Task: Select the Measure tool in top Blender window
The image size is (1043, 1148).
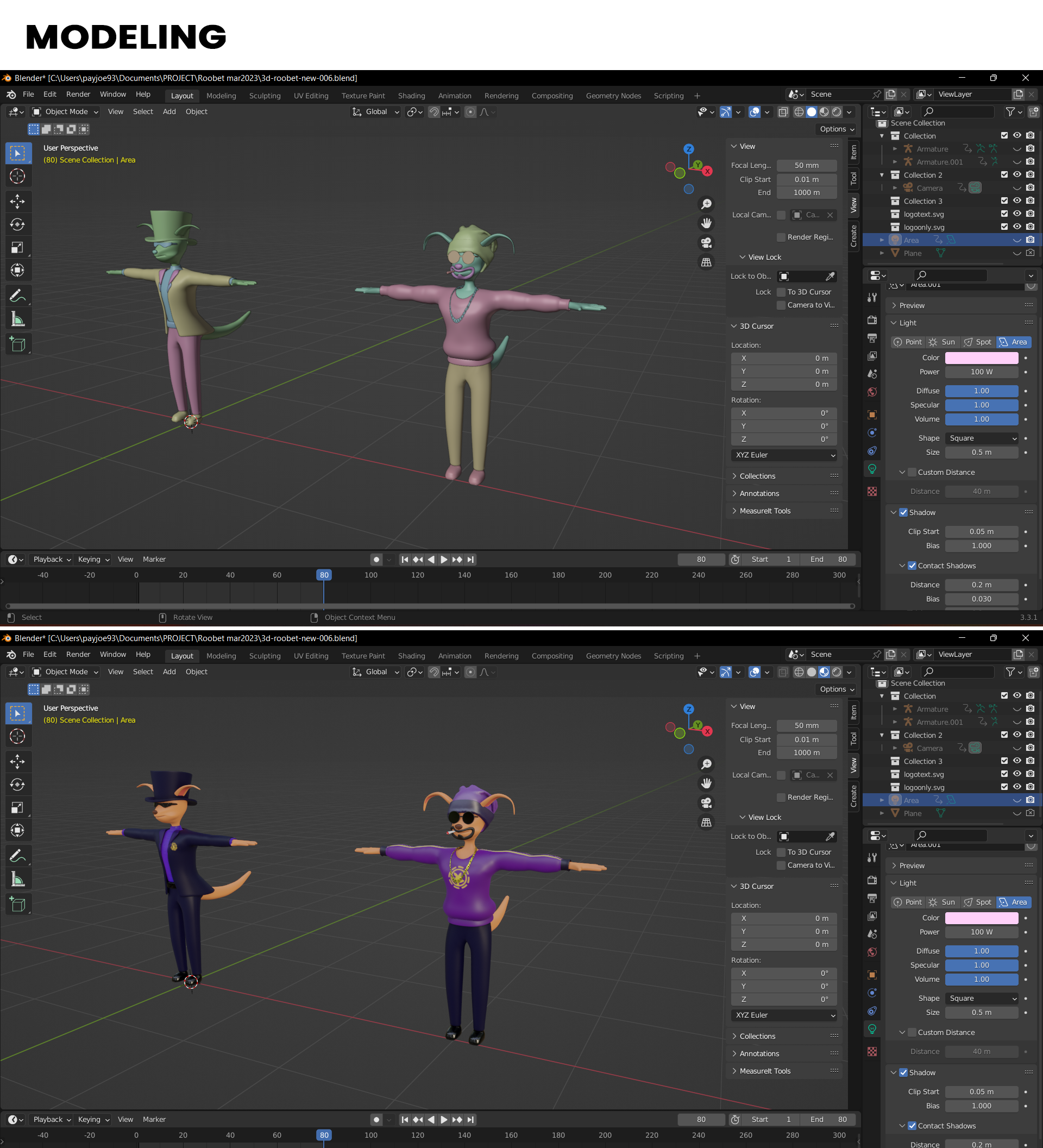Action: pyautogui.click(x=17, y=319)
